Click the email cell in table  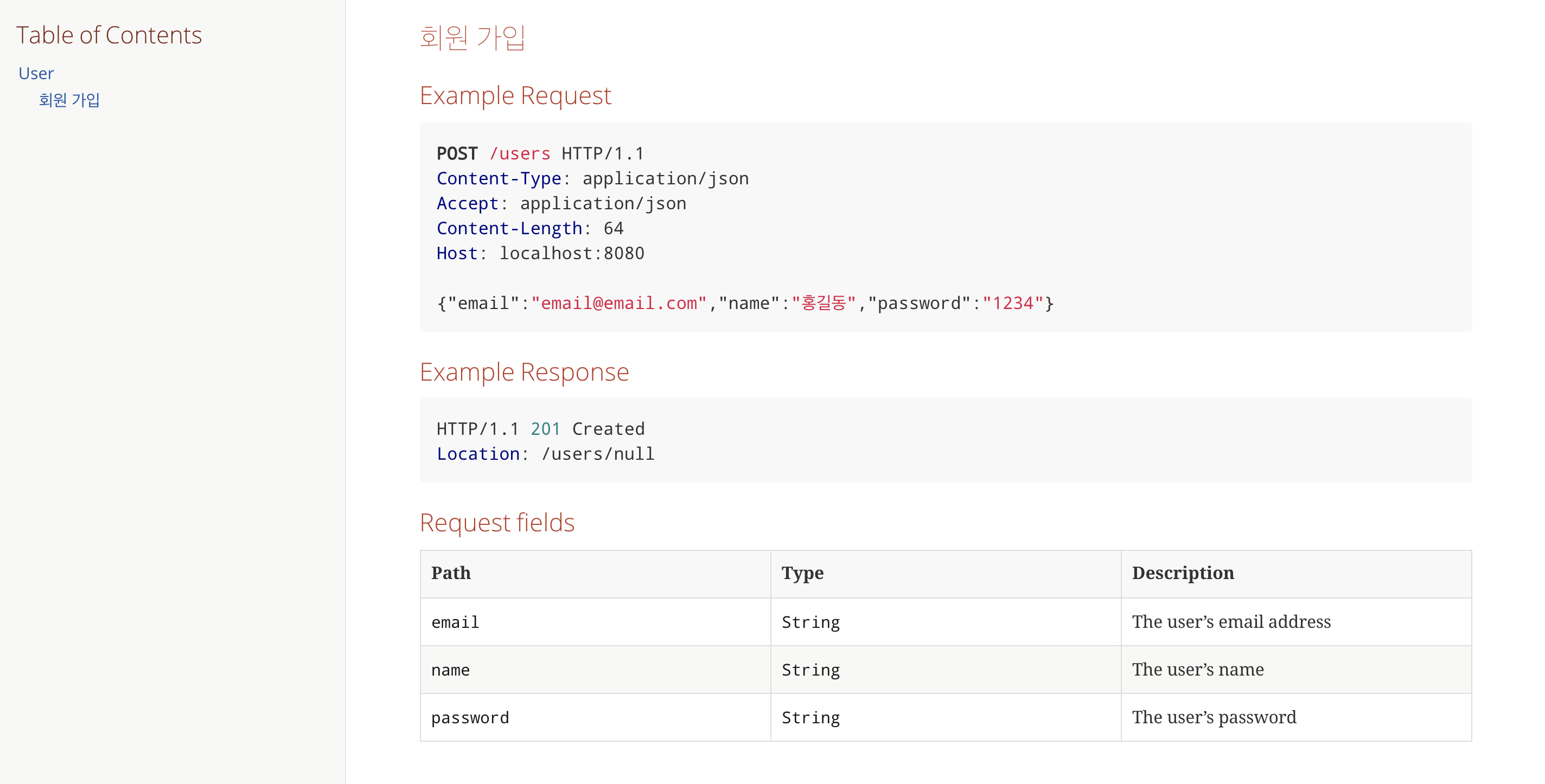(x=455, y=622)
